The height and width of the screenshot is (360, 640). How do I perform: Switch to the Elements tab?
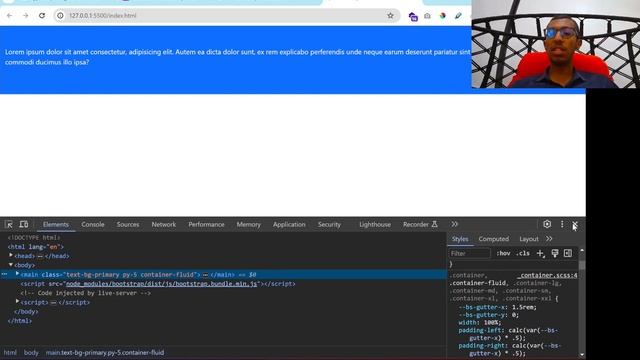click(56, 224)
